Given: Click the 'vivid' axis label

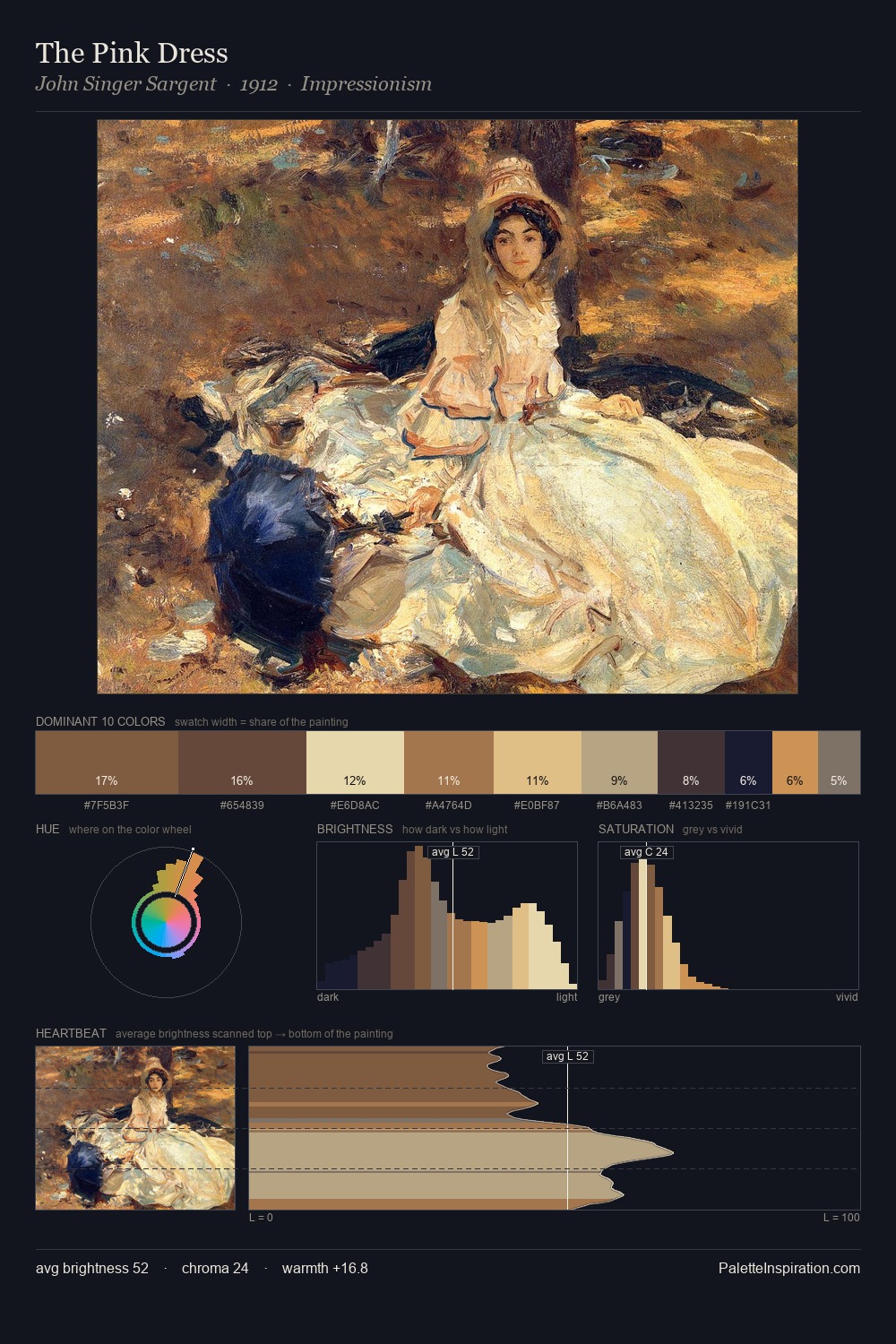Looking at the screenshot, I should (x=847, y=996).
